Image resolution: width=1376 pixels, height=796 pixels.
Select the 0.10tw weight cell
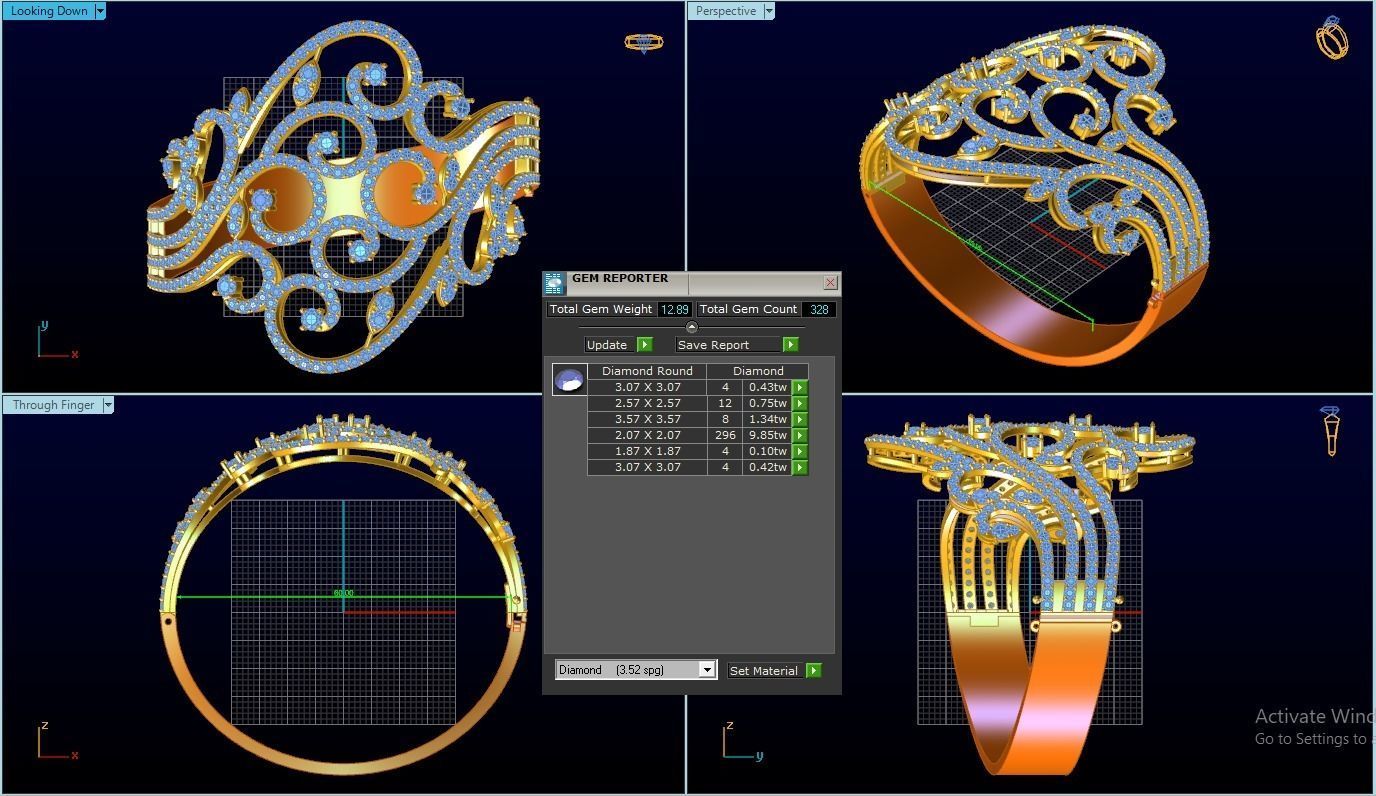[768, 451]
